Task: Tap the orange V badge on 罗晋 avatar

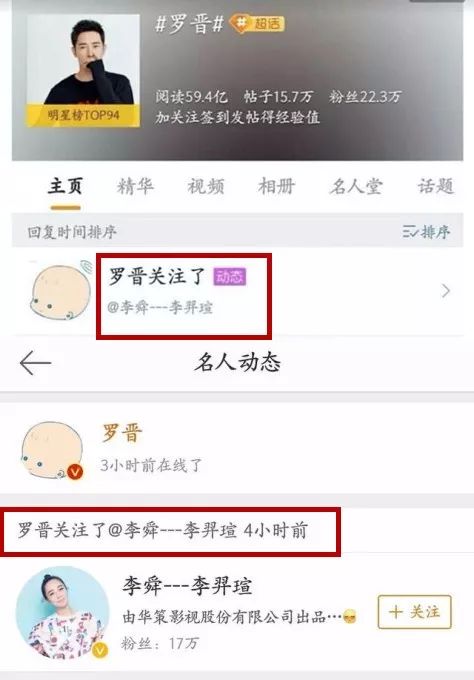Action: click(75, 471)
